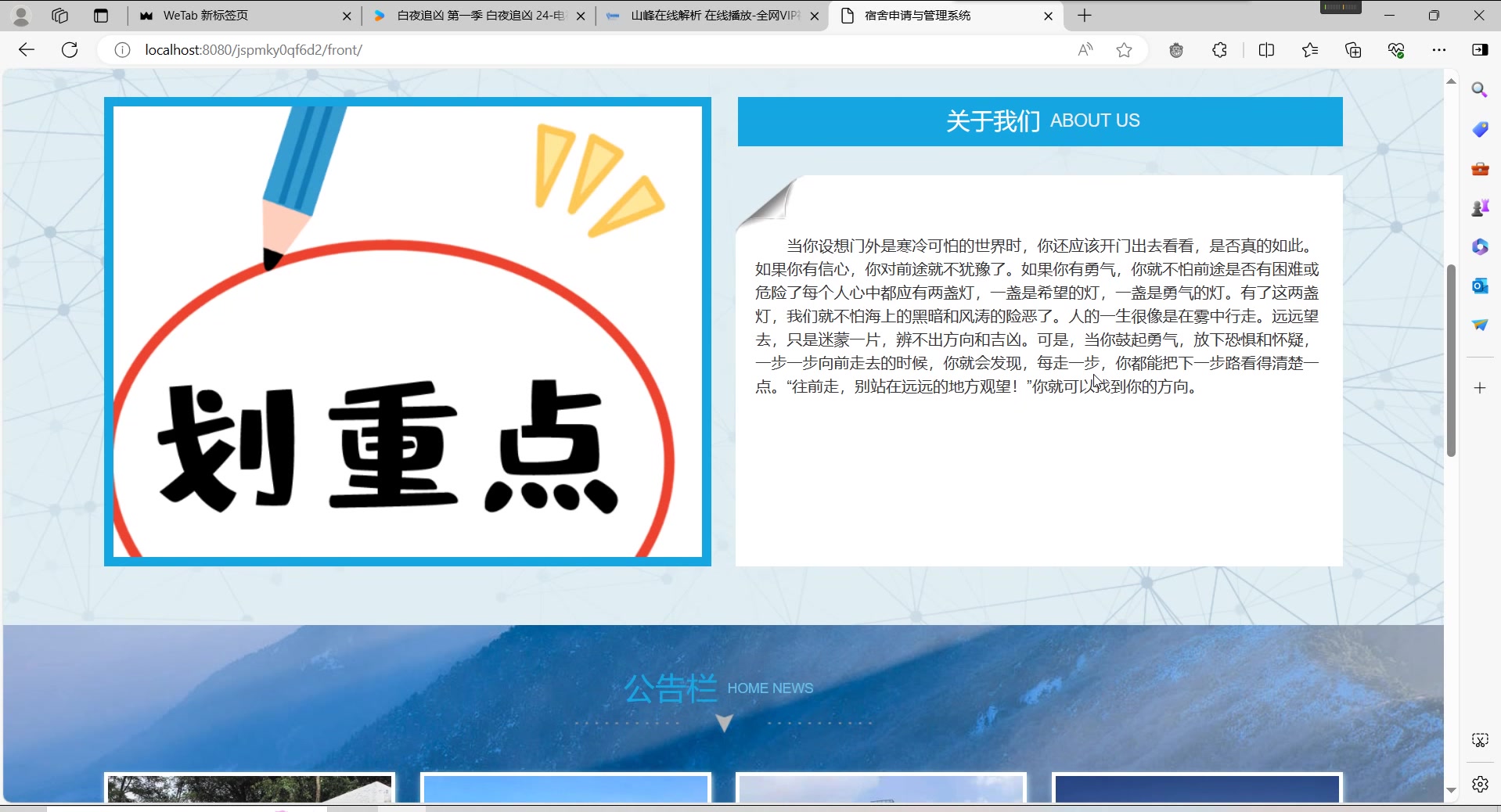Open the Favorites list

pos(1310,50)
